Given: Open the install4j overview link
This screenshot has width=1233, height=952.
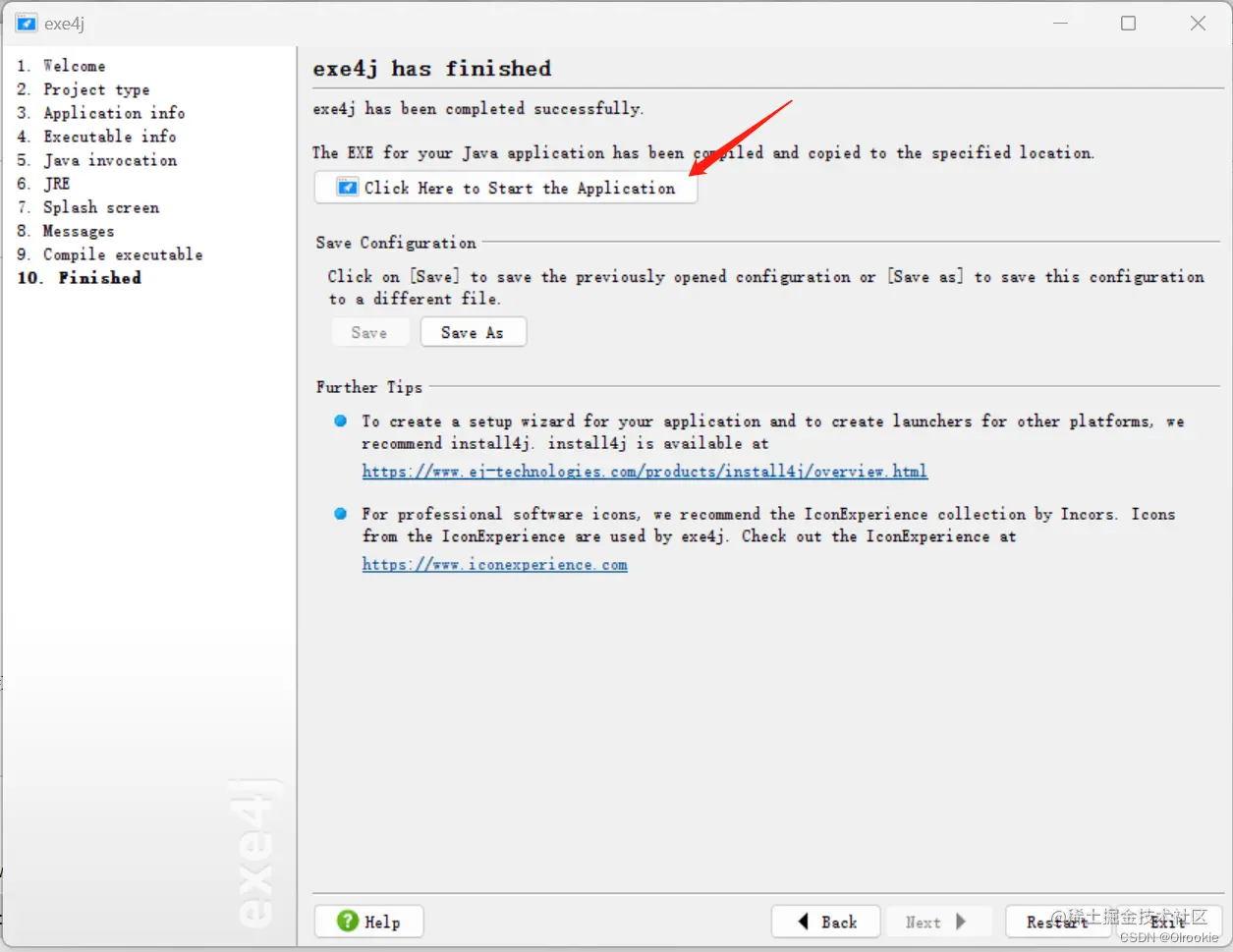Looking at the screenshot, I should pyautogui.click(x=645, y=472).
